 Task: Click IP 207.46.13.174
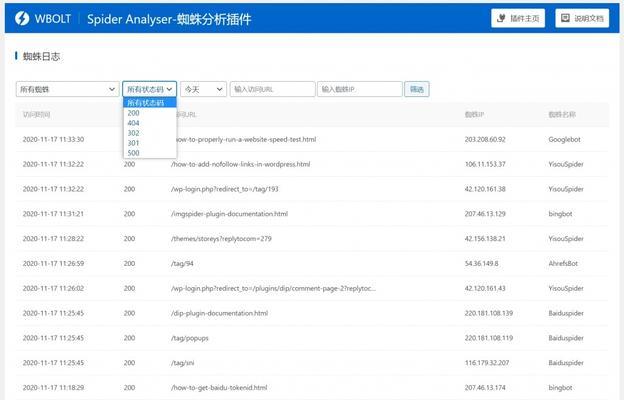coord(485,388)
